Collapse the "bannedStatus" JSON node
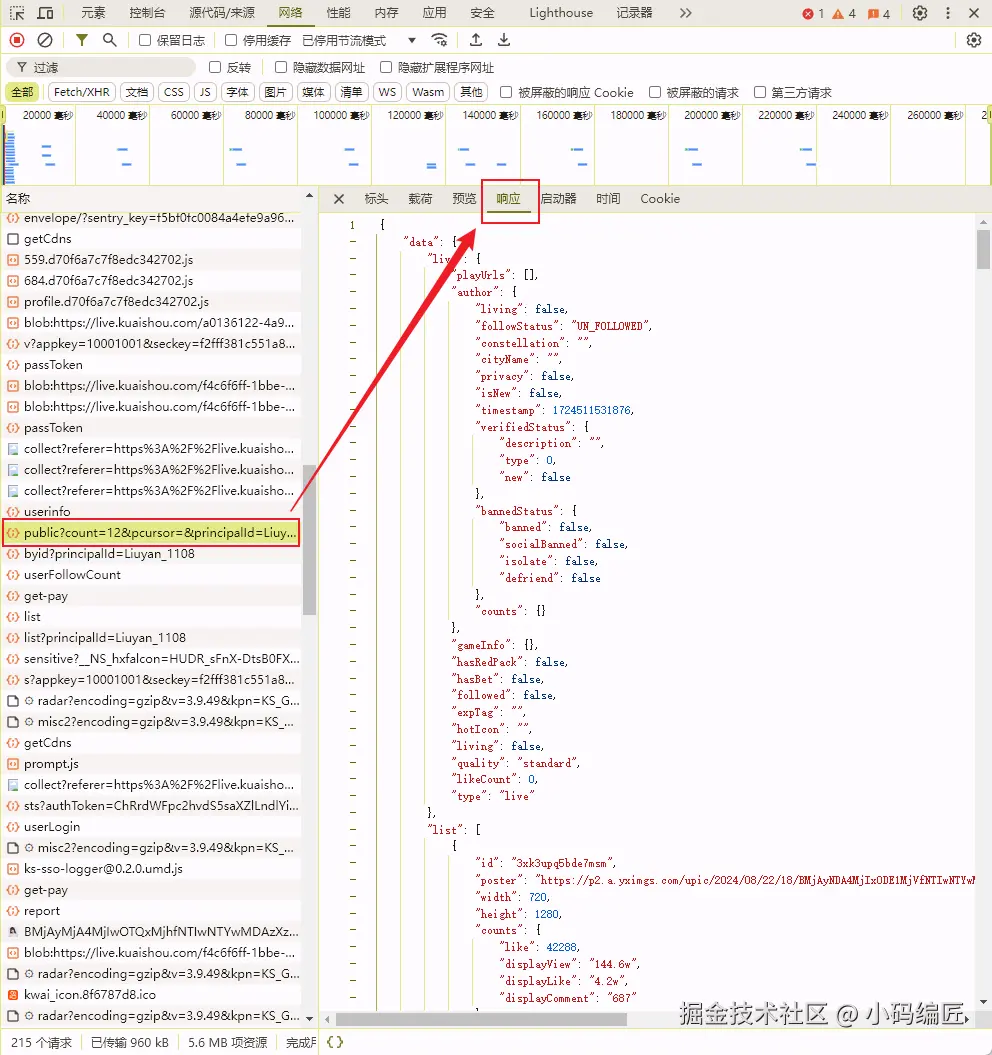This screenshot has height=1055, width=992. tap(353, 511)
